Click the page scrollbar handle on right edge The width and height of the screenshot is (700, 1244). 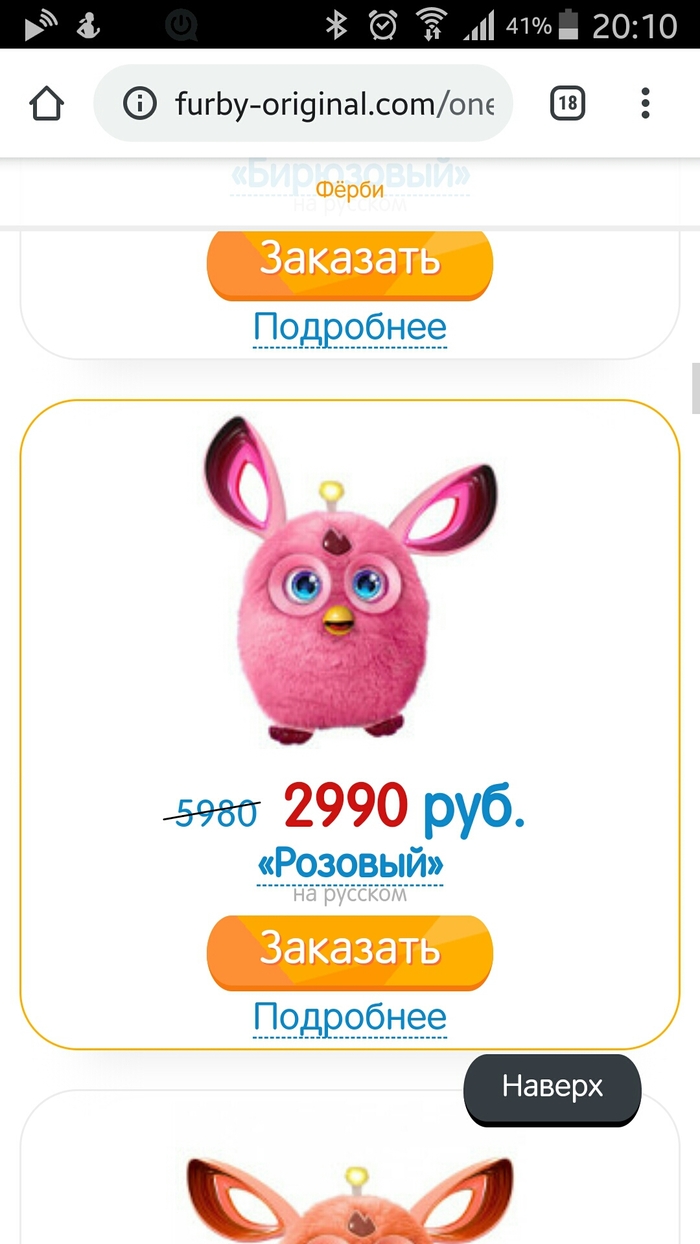[695, 388]
